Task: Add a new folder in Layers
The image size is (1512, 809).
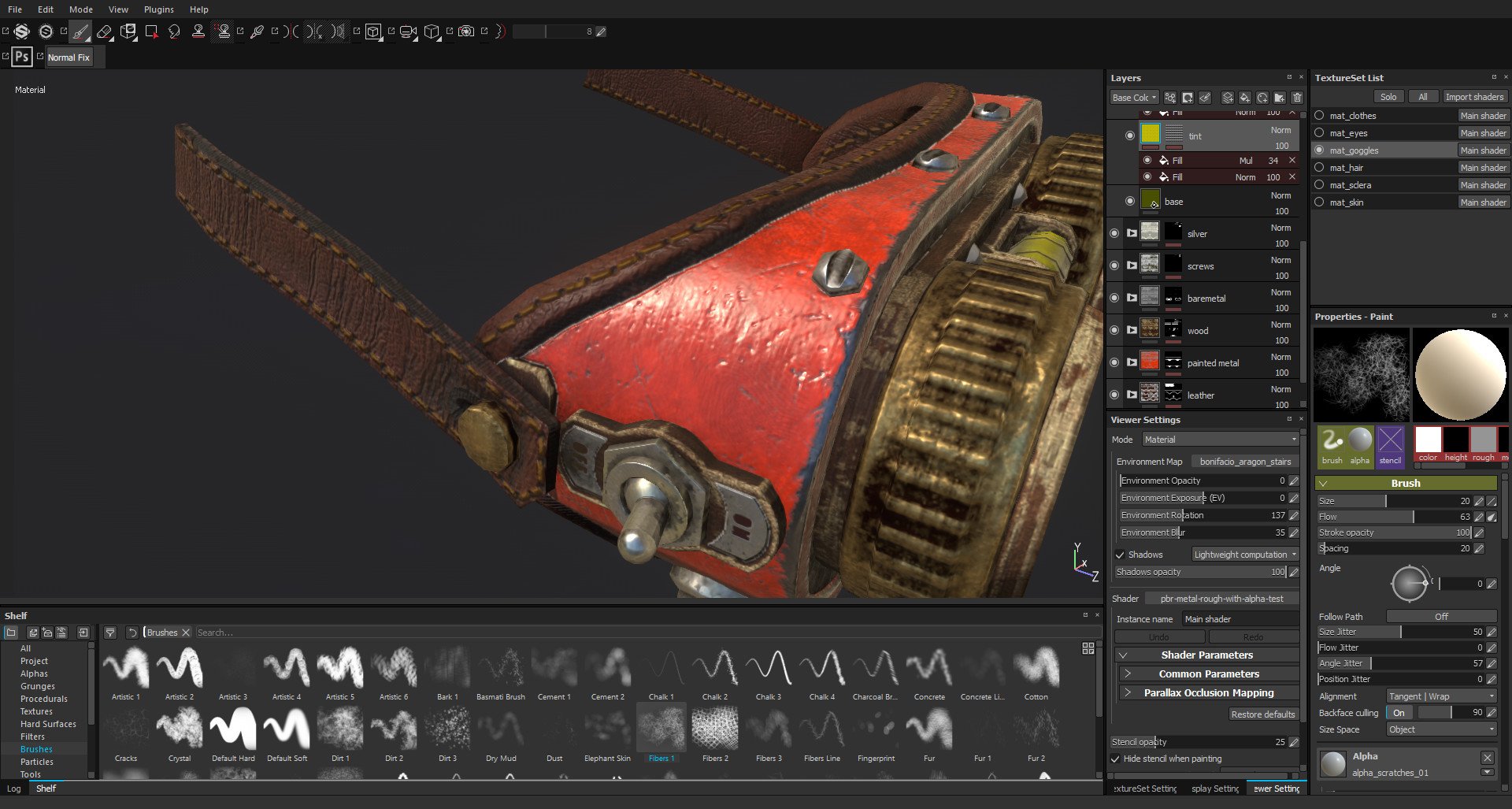Action: click(x=1280, y=98)
